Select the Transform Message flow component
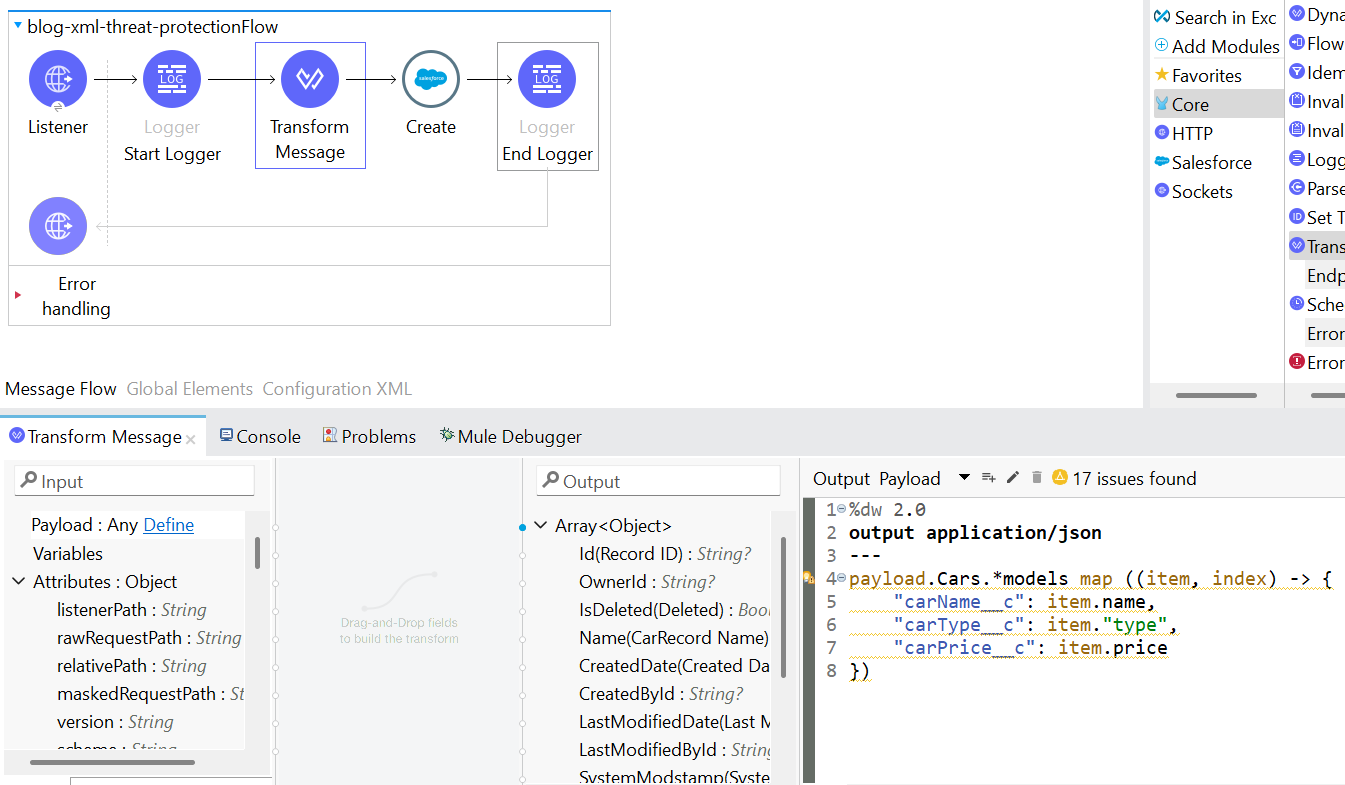The width and height of the screenshot is (1345, 785). pyautogui.click(x=310, y=80)
